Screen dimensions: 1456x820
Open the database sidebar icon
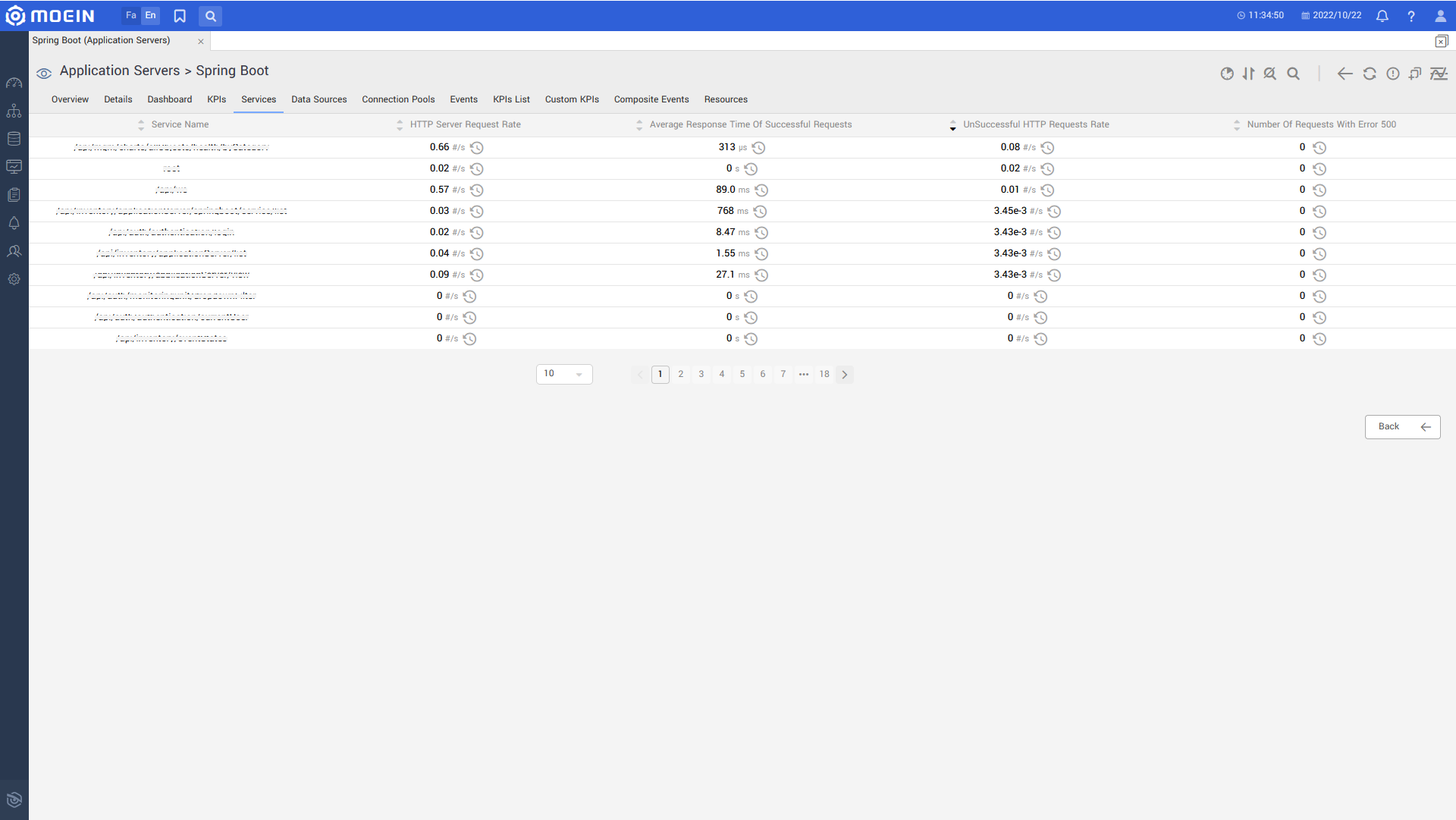pos(14,139)
